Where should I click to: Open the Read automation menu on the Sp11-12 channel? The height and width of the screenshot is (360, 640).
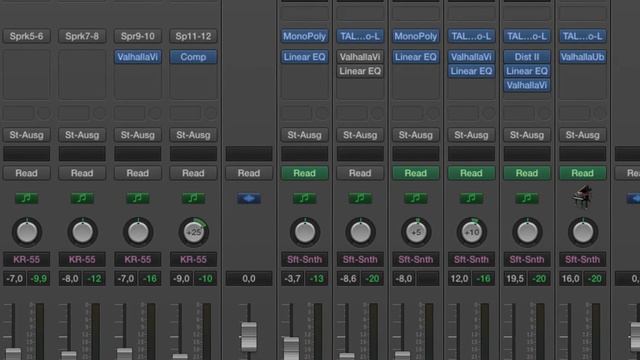pos(193,173)
